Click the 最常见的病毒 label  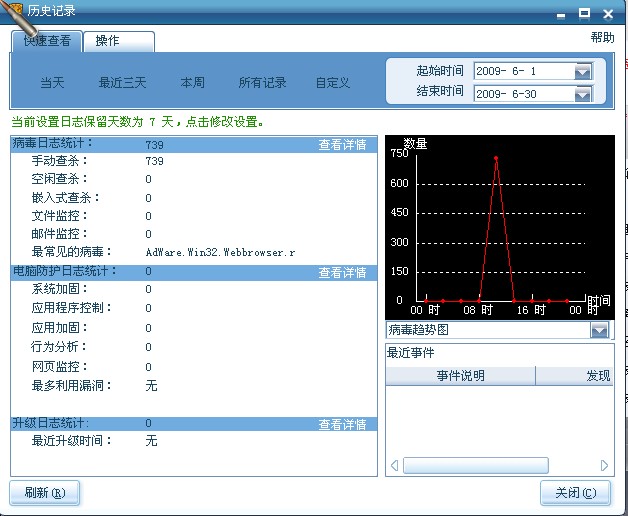(72, 252)
